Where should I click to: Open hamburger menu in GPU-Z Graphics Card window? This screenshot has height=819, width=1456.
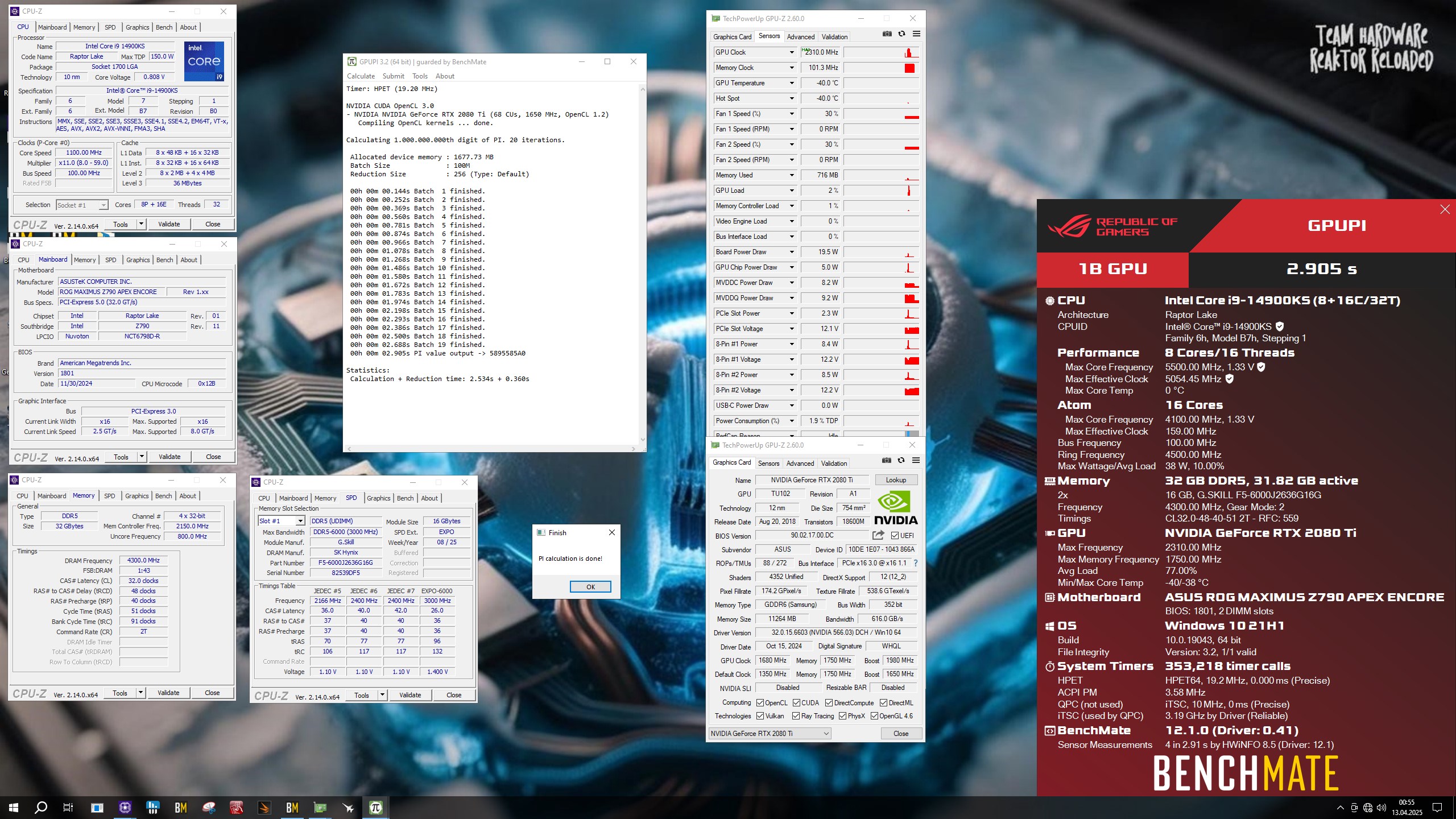tap(916, 461)
